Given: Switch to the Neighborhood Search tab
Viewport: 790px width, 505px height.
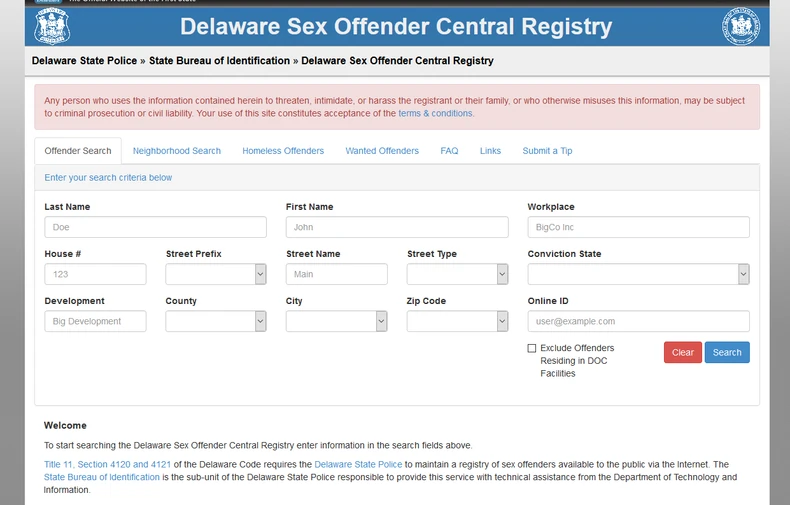Looking at the screenshot, I should [x=176, y=151].
